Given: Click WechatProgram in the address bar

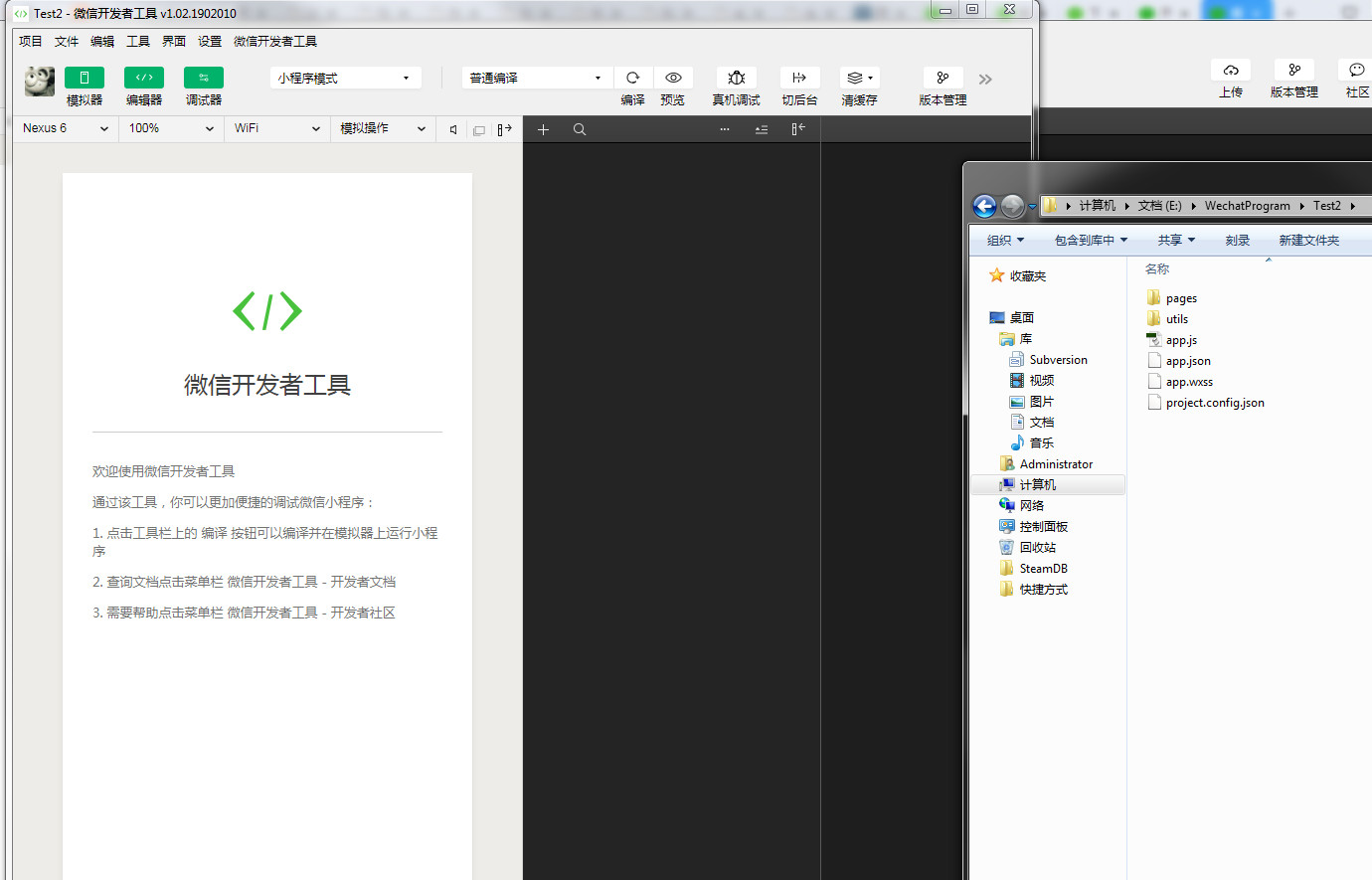Looking at the screenshot, I should click(x=1248, y=206).
